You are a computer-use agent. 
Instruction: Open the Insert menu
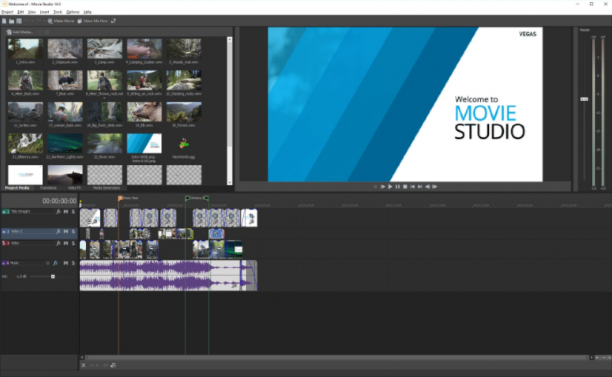tap(44, 12)
